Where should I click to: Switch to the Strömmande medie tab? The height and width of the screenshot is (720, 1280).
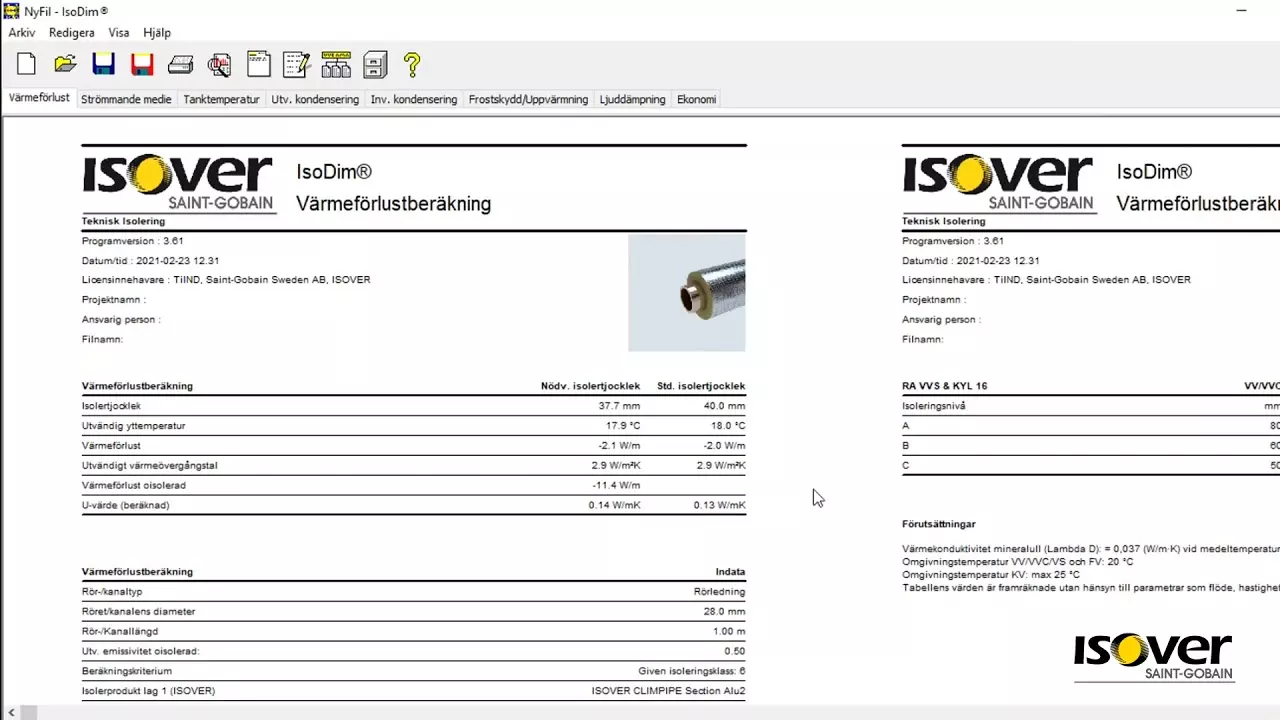(126, 99)
